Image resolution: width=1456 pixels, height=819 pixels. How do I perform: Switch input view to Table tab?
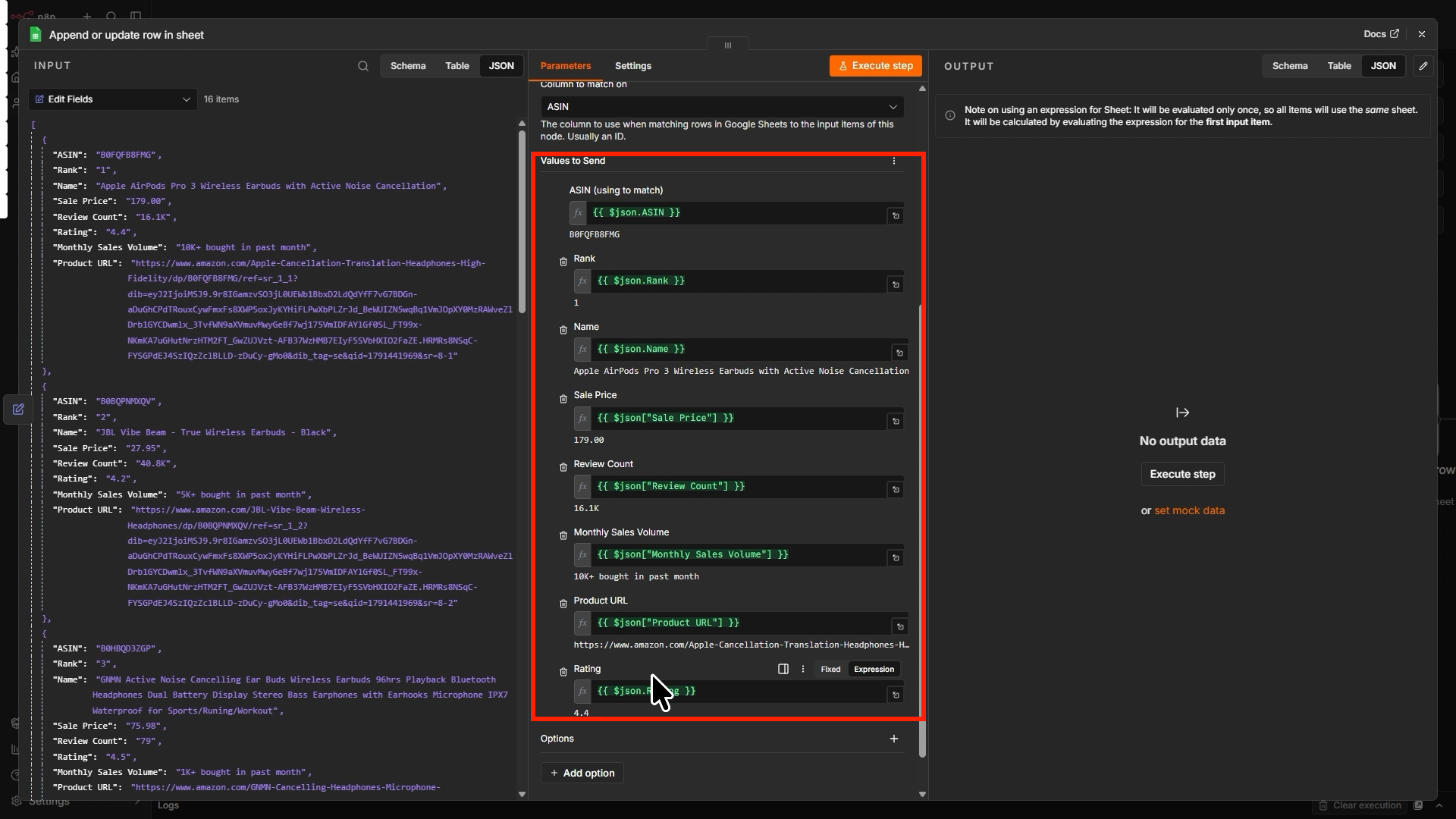point(457,66)
